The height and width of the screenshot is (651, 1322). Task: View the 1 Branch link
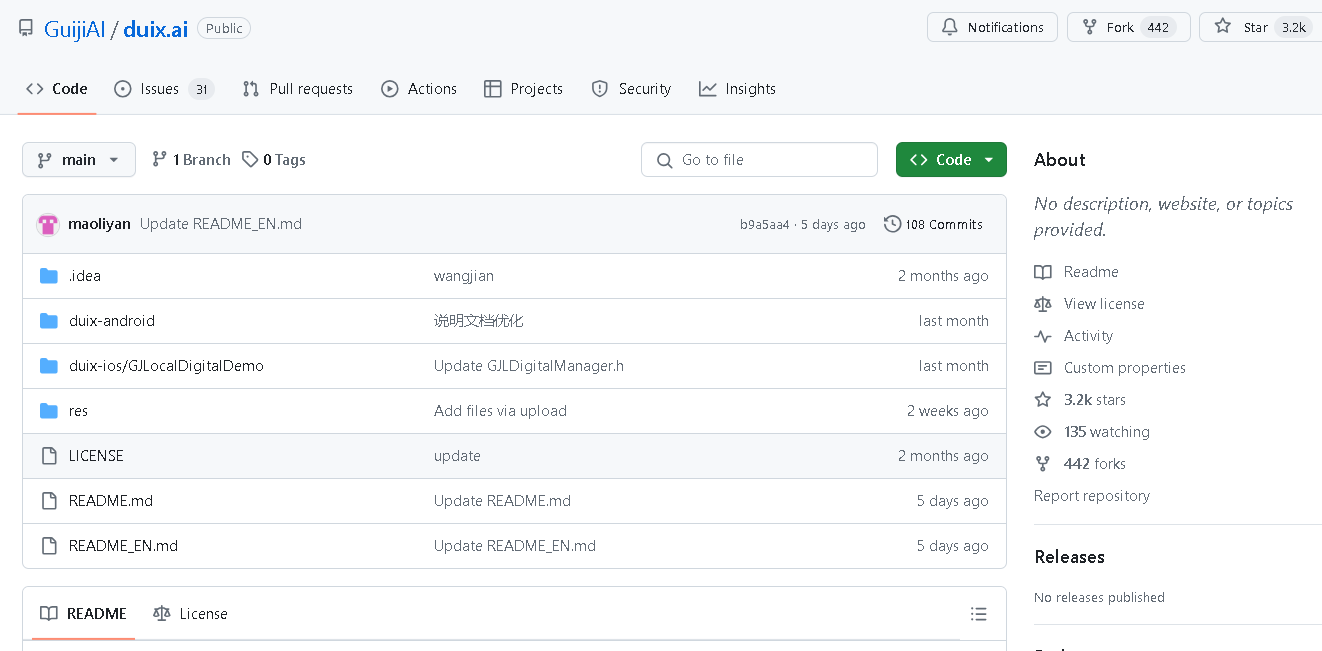(191, 160)
